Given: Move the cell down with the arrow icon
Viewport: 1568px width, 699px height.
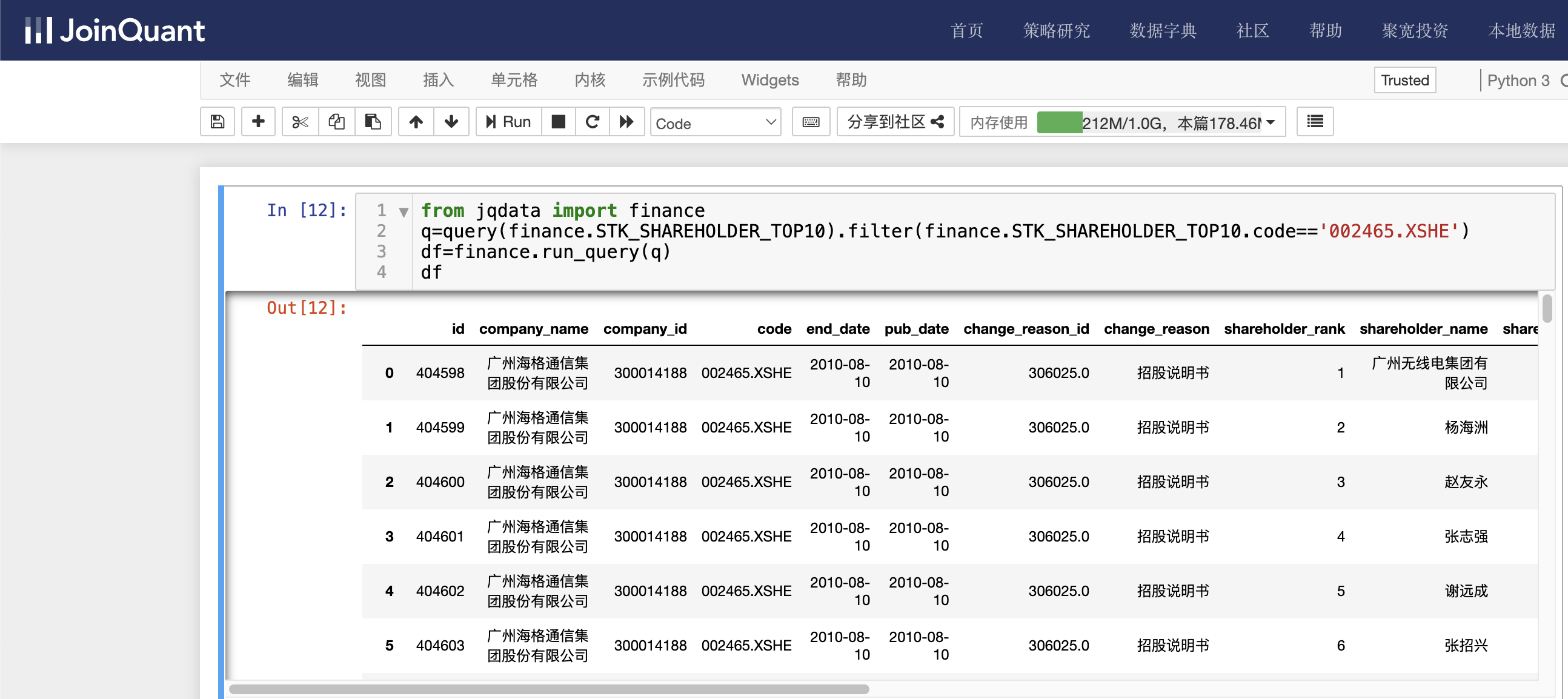Looking at the screenshot, I should tap(451, 122).
